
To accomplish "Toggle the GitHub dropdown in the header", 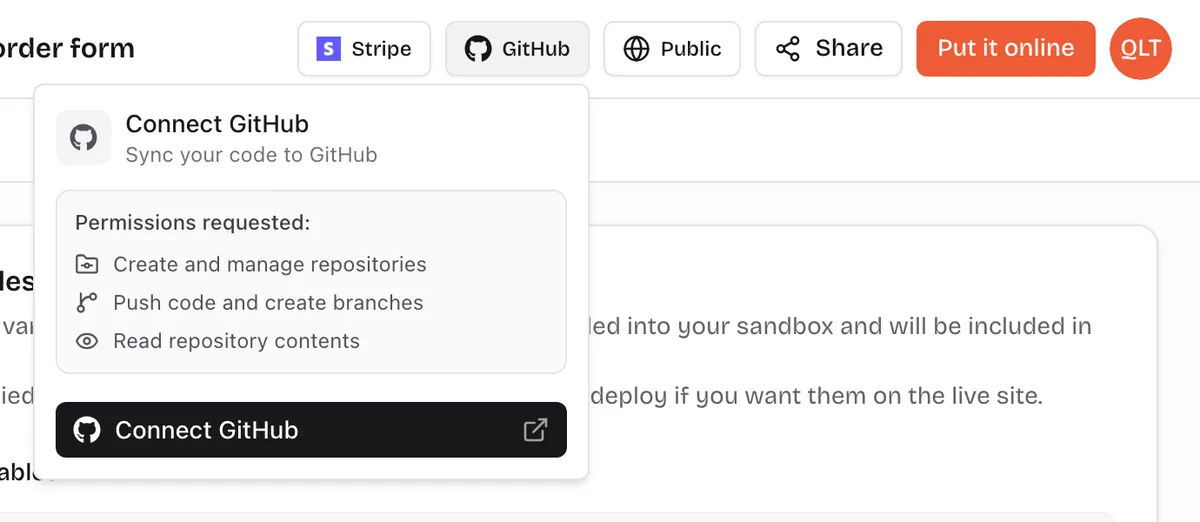I will 517,49.
